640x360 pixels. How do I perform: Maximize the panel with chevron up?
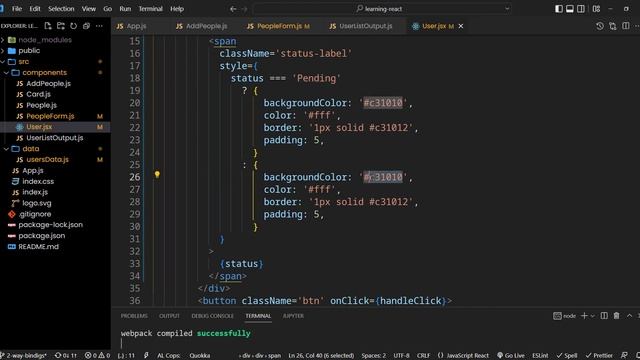tap(629, 316)
